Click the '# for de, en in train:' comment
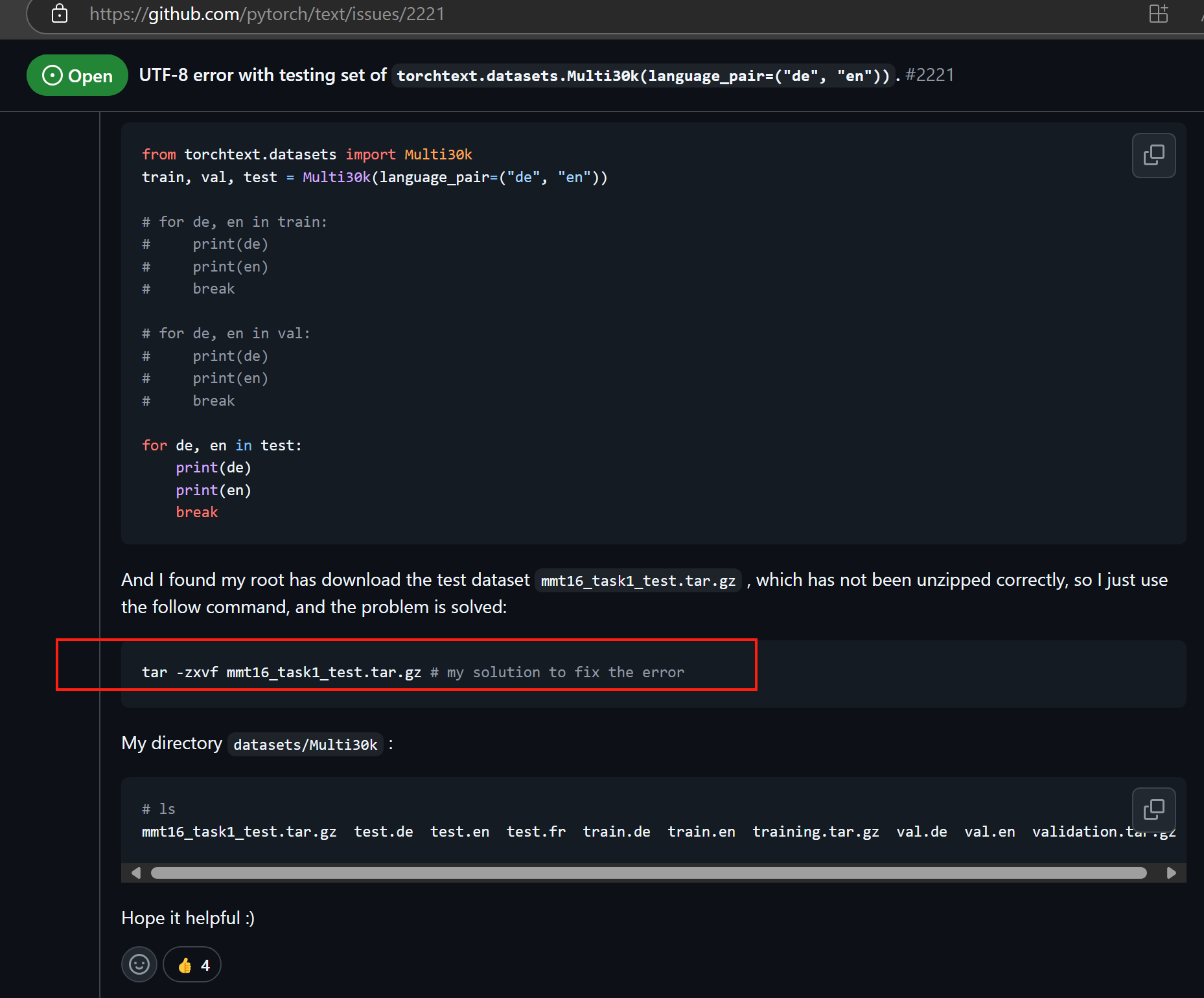The height and width of the screenshot is (998, 1204). pos(235,222)
